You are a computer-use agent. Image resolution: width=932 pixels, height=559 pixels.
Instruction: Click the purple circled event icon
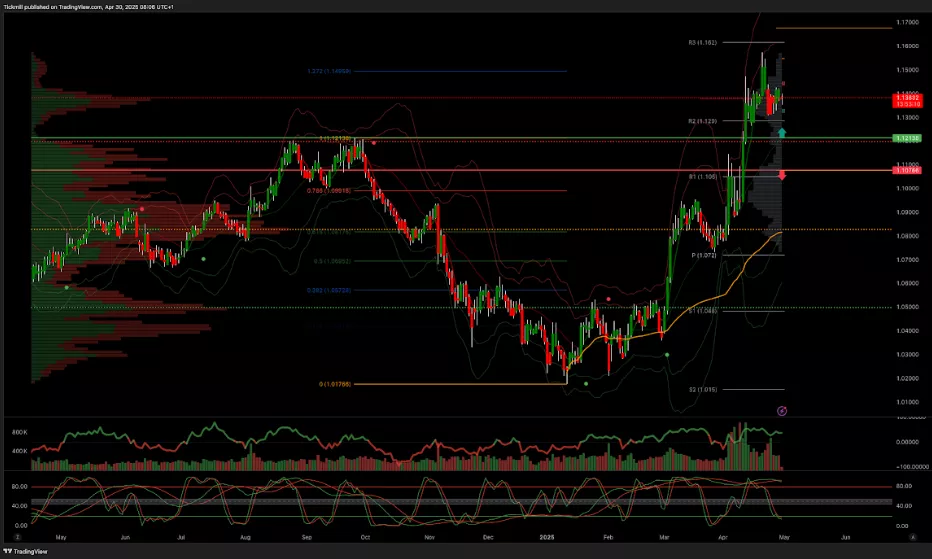tap(782, 410)
